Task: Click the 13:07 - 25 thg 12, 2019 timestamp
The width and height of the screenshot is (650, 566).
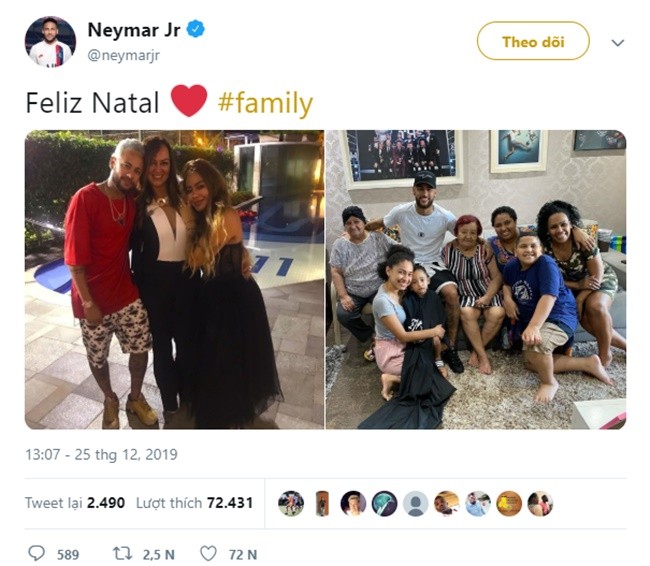Action: [101, 455]
